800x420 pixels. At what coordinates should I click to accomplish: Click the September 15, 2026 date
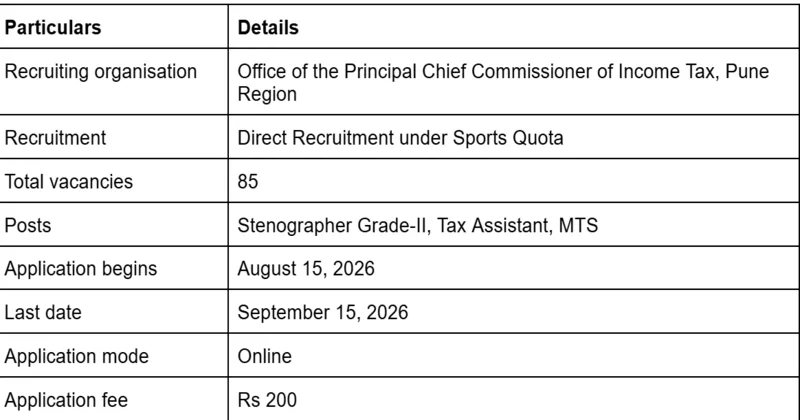pos(323,312)
